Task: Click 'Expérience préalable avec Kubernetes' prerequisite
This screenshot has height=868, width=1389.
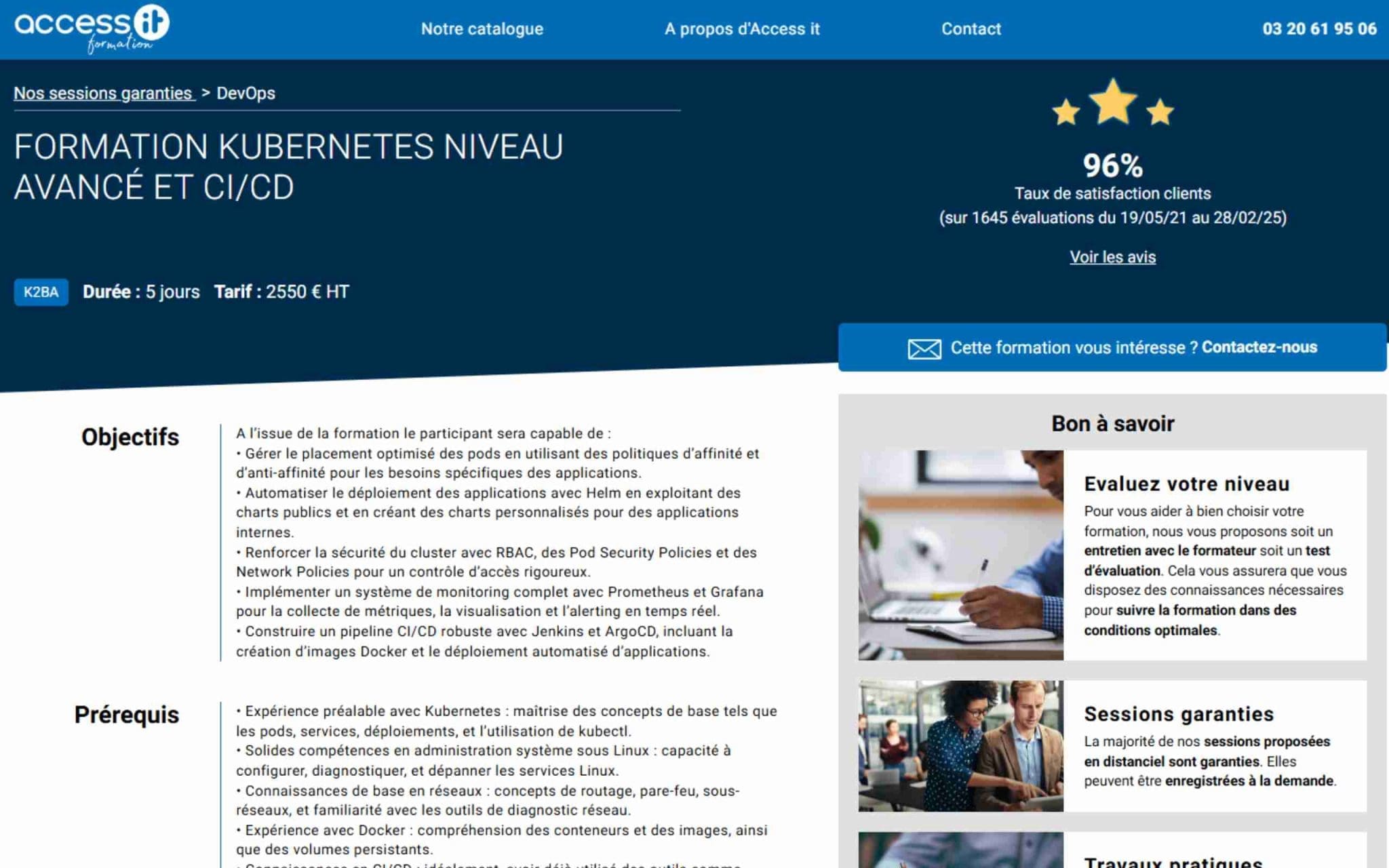Action: (507, 721)
